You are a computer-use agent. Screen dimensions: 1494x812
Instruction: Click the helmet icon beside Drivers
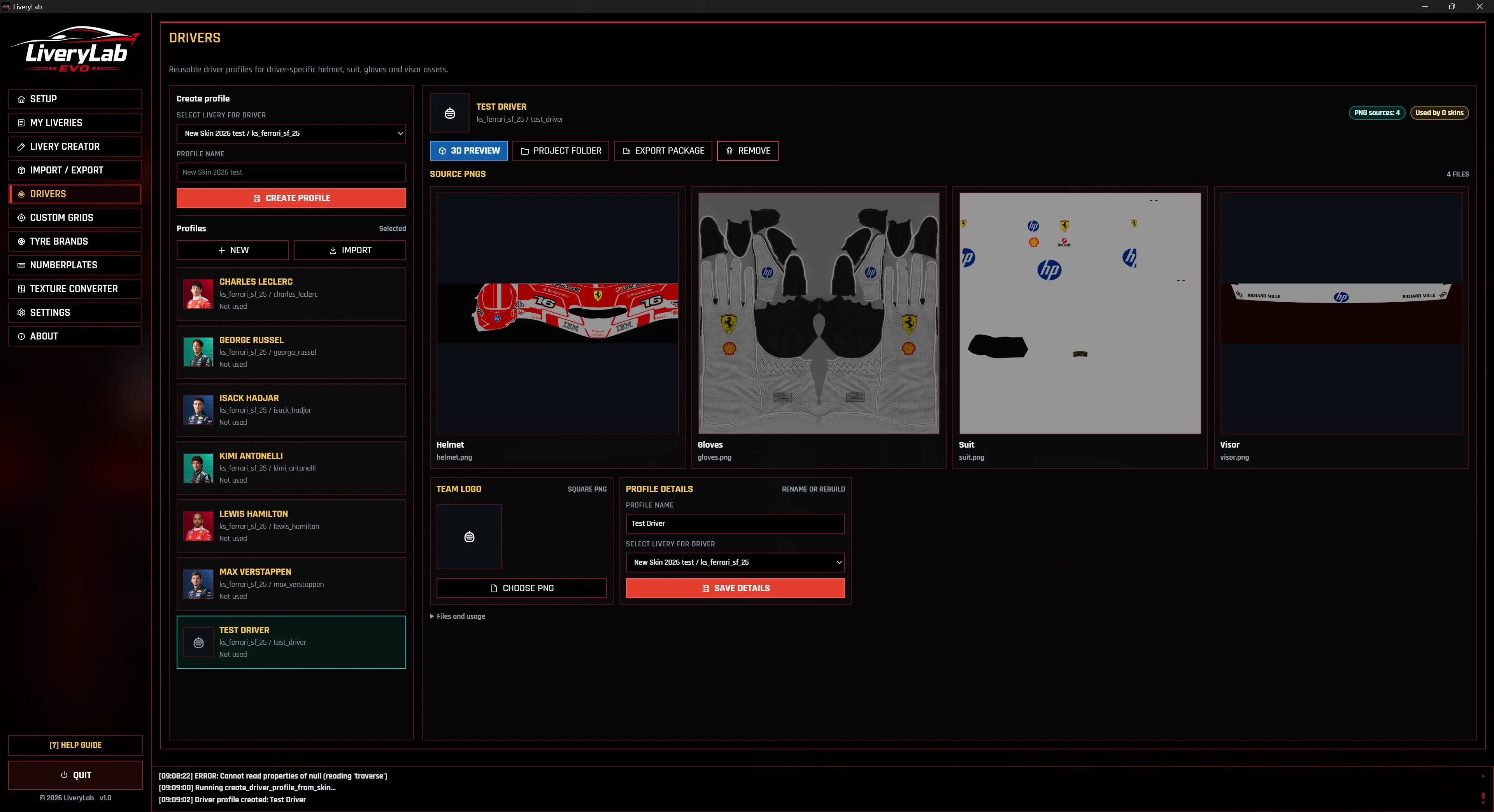click(x=21, y=194)
